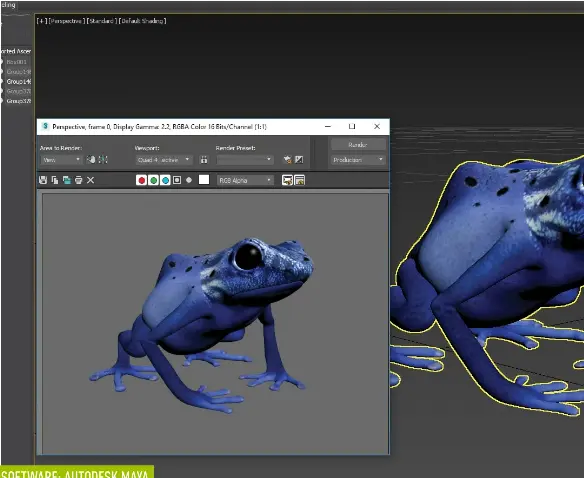Click the Copy Image icon

pos(55,180)
